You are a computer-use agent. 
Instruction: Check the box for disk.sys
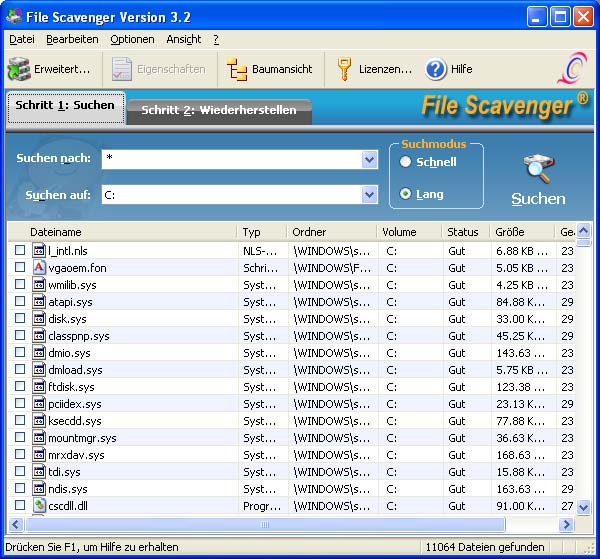pos(20,318)
